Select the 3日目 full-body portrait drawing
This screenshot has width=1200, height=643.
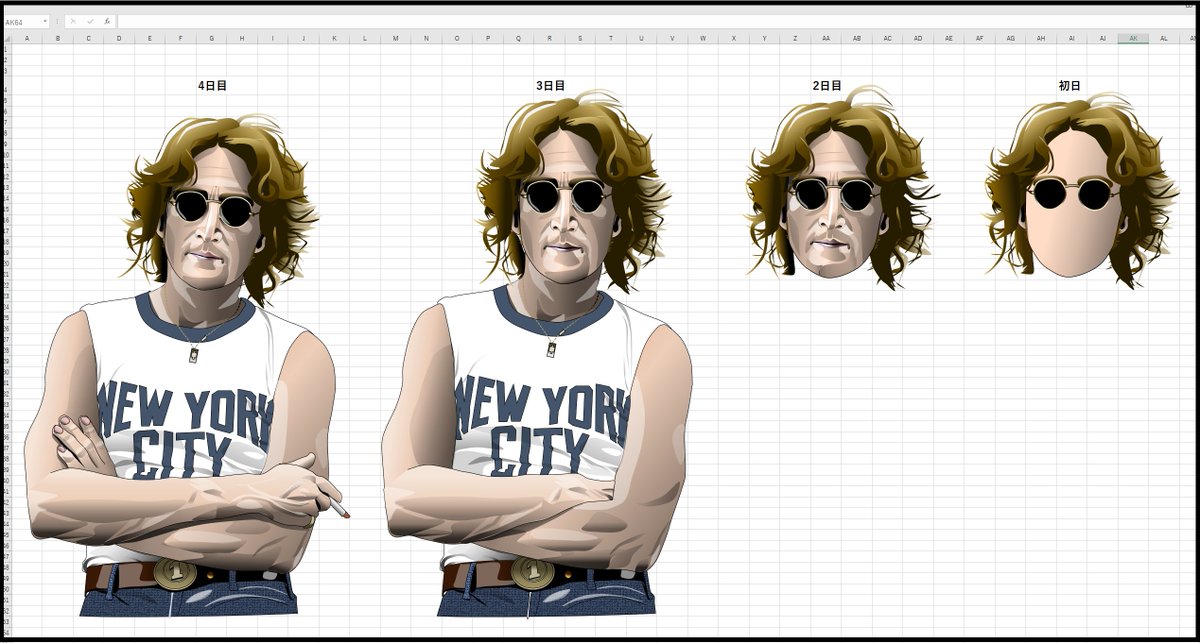pyautogui.click(x=537, y=355)
